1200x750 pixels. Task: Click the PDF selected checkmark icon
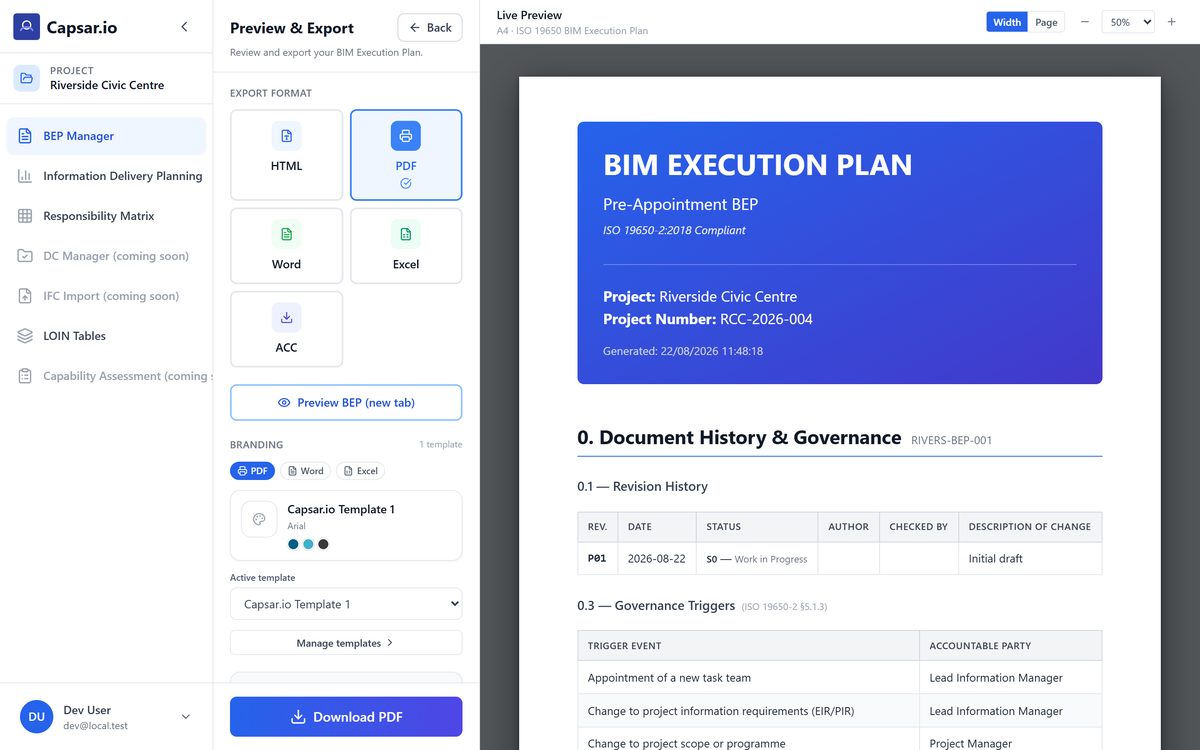click(406, 184)
